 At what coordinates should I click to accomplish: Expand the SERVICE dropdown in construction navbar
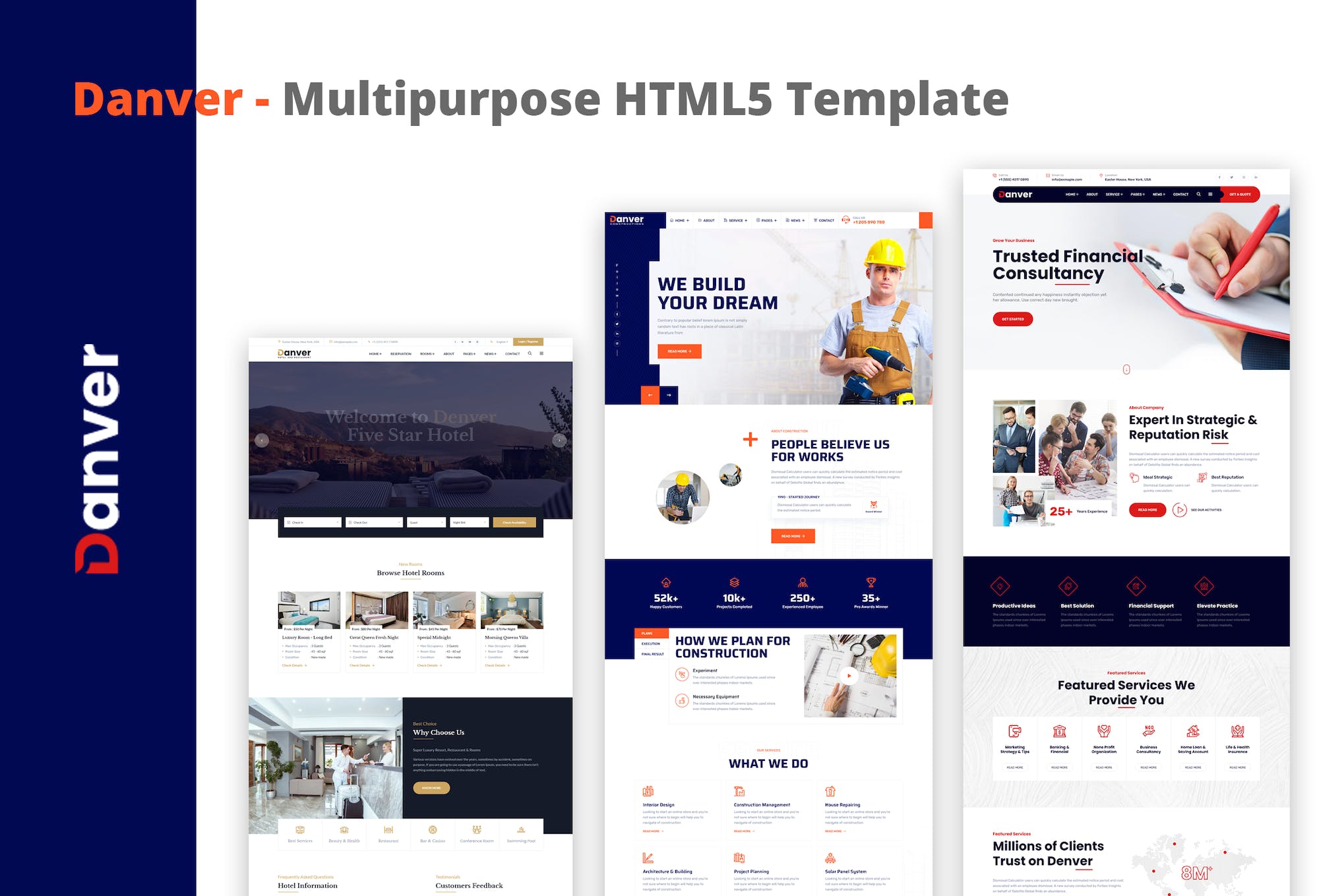click(x=738, y=220)
